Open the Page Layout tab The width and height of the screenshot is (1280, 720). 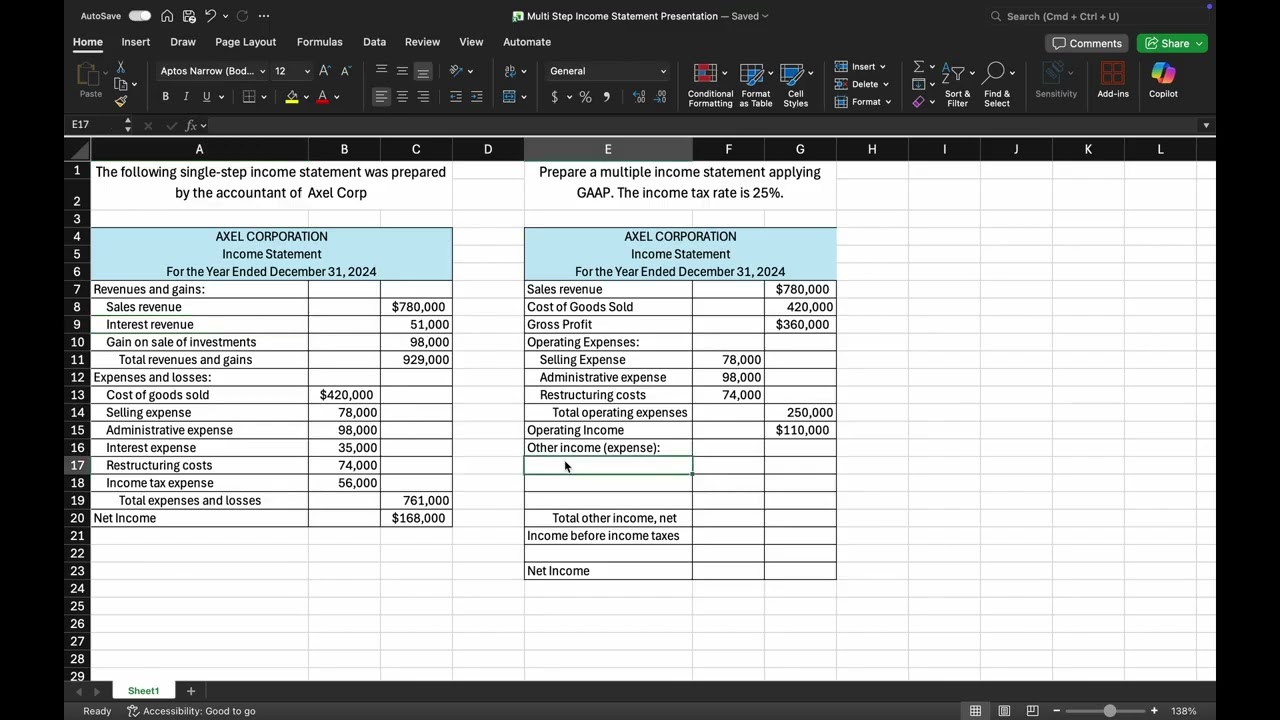point(245,42)
